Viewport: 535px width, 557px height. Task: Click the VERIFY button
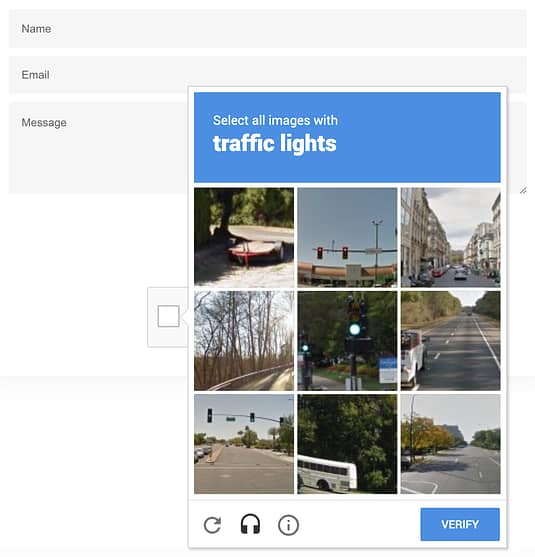pyautogui.click(x=460, y=524)
